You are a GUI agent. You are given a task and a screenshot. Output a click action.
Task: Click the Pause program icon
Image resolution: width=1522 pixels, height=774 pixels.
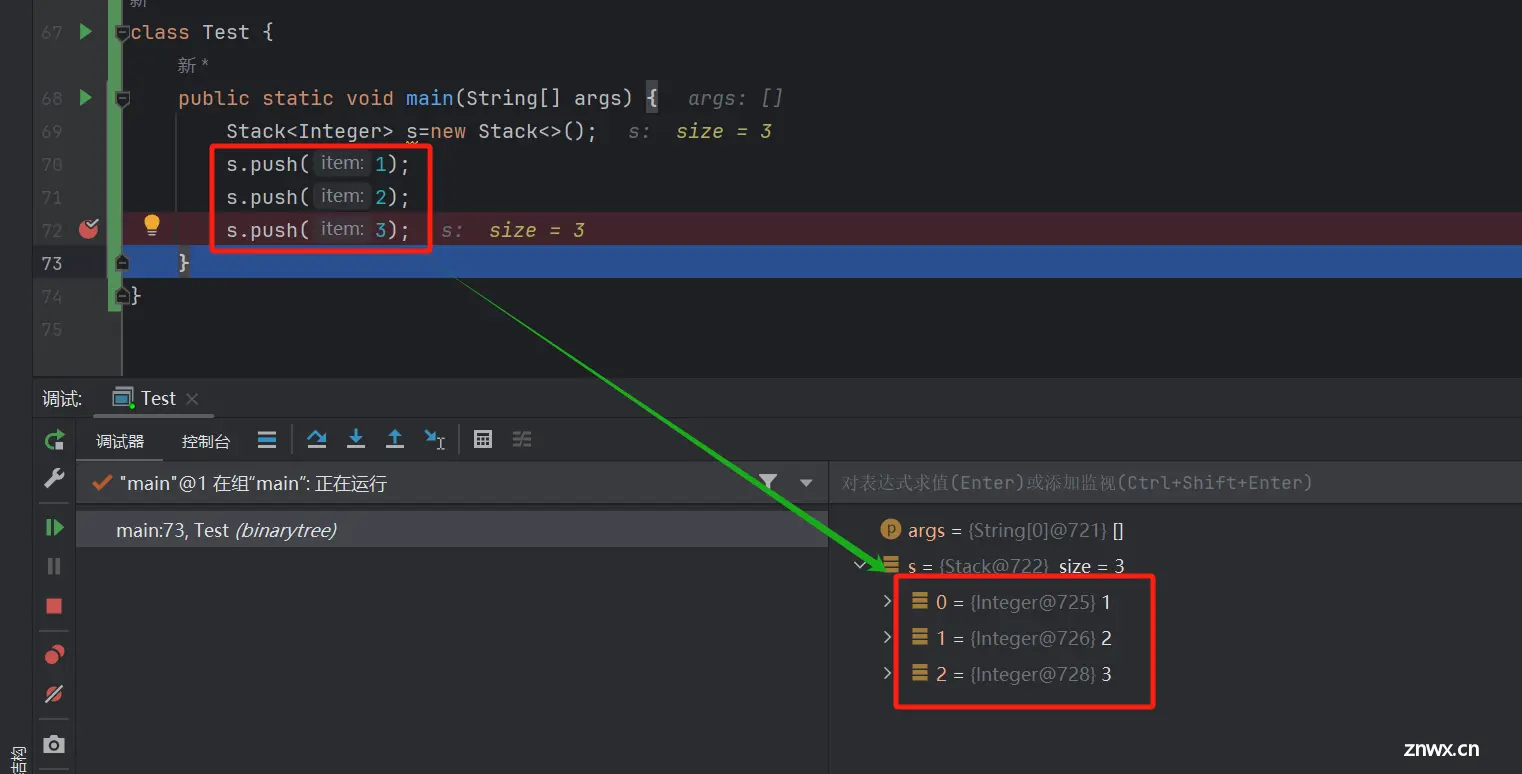coord(54,566)
